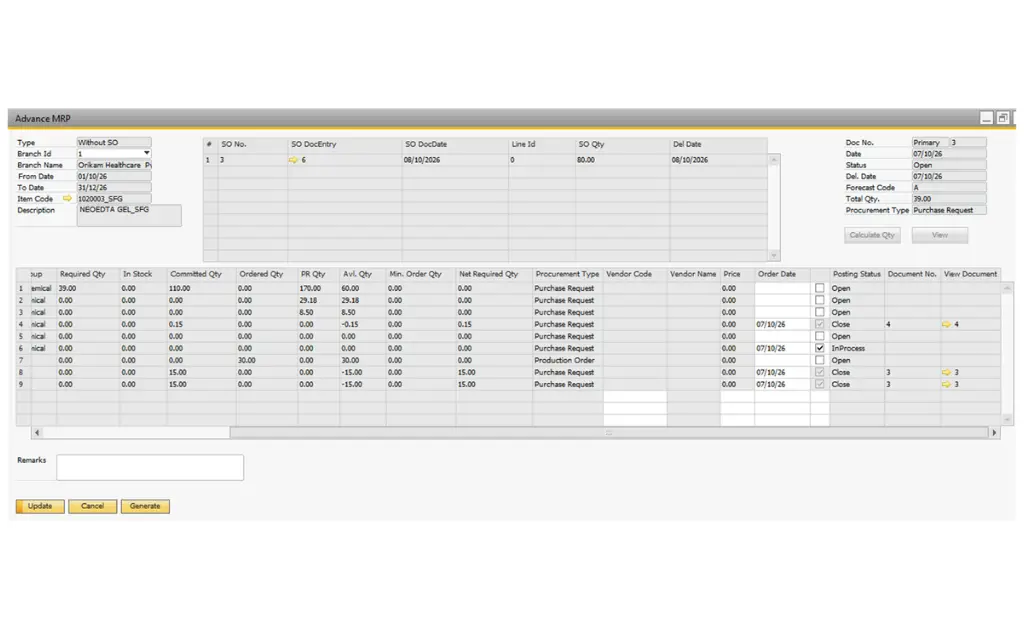
Task: Tick the Production Order row 7 checkbox
Action: pos(820,360)
